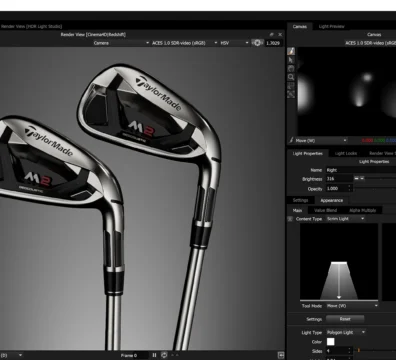Click the Reset settings button

pos(345,319)
